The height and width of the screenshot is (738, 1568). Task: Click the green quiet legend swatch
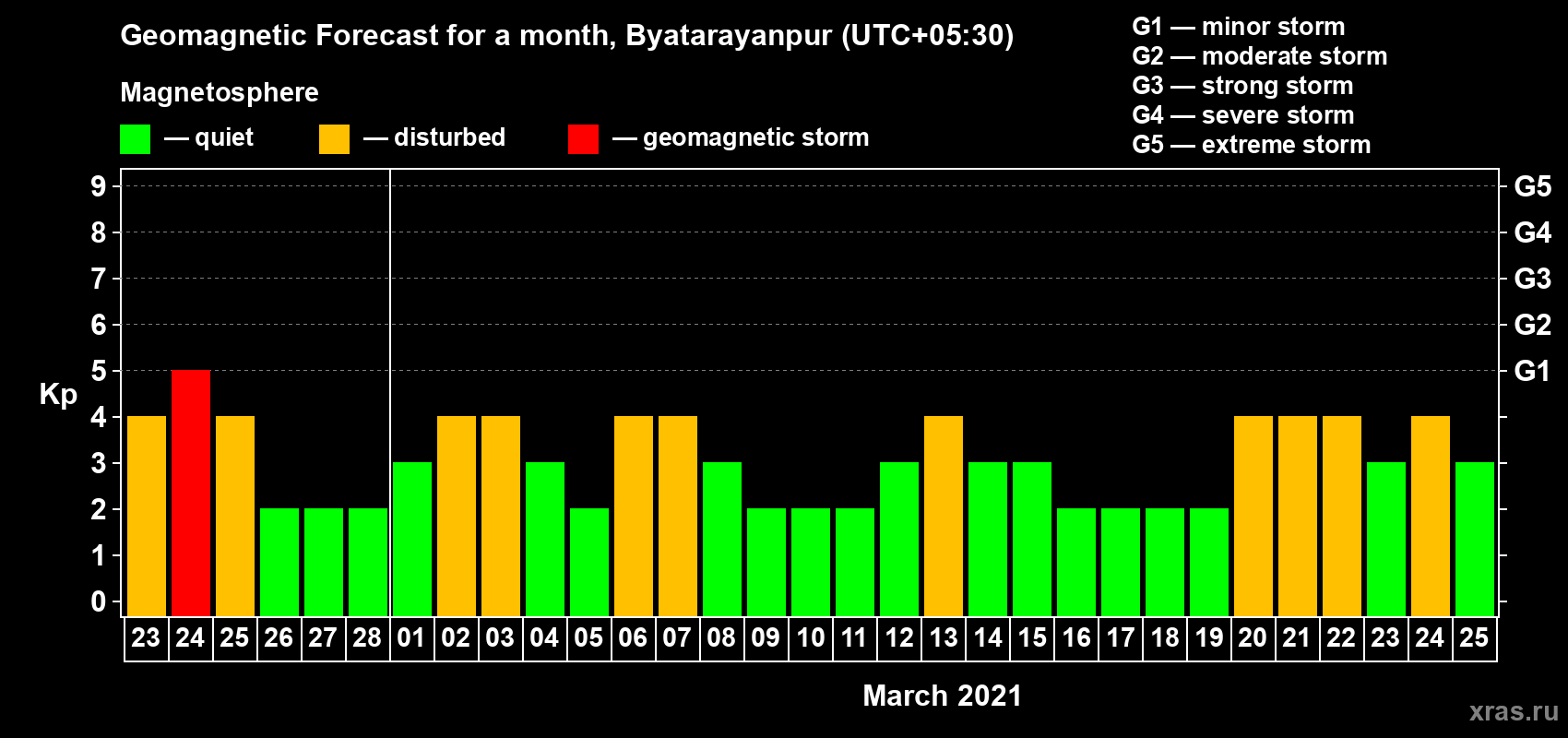point(135,139)
